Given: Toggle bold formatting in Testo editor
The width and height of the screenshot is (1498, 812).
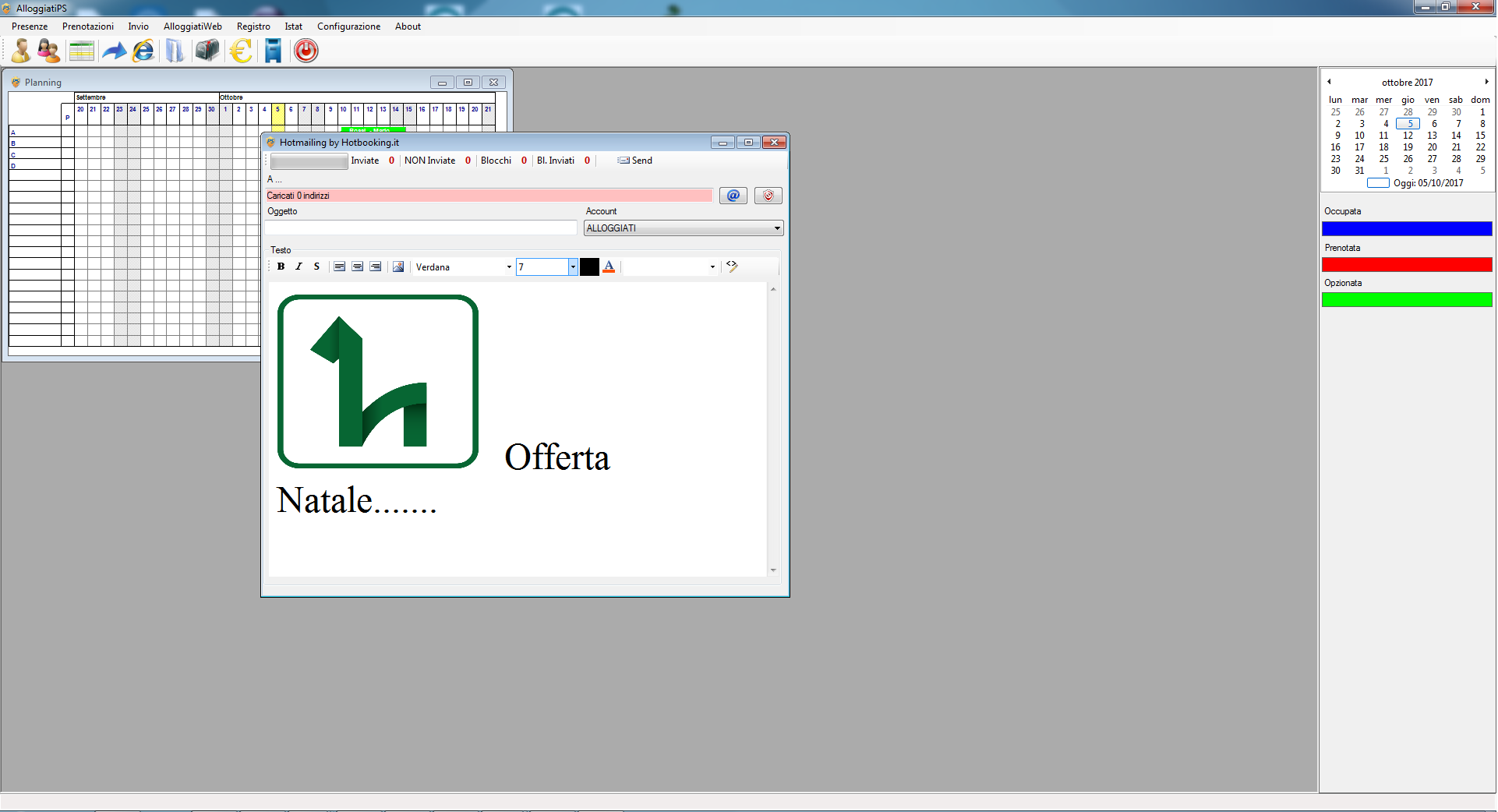Looking at the screenshot, I should click(x=281, y=267).
